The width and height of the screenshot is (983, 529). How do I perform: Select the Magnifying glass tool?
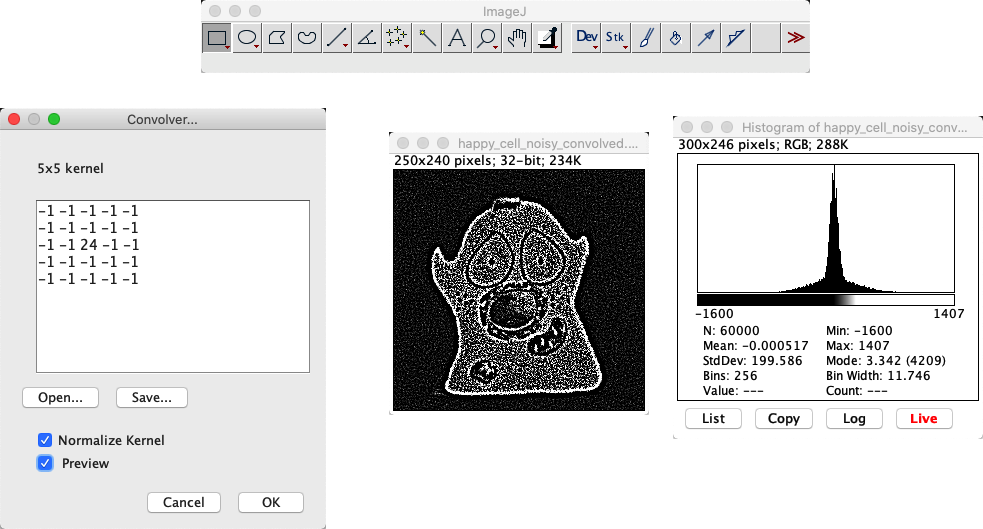pos(488,38)
